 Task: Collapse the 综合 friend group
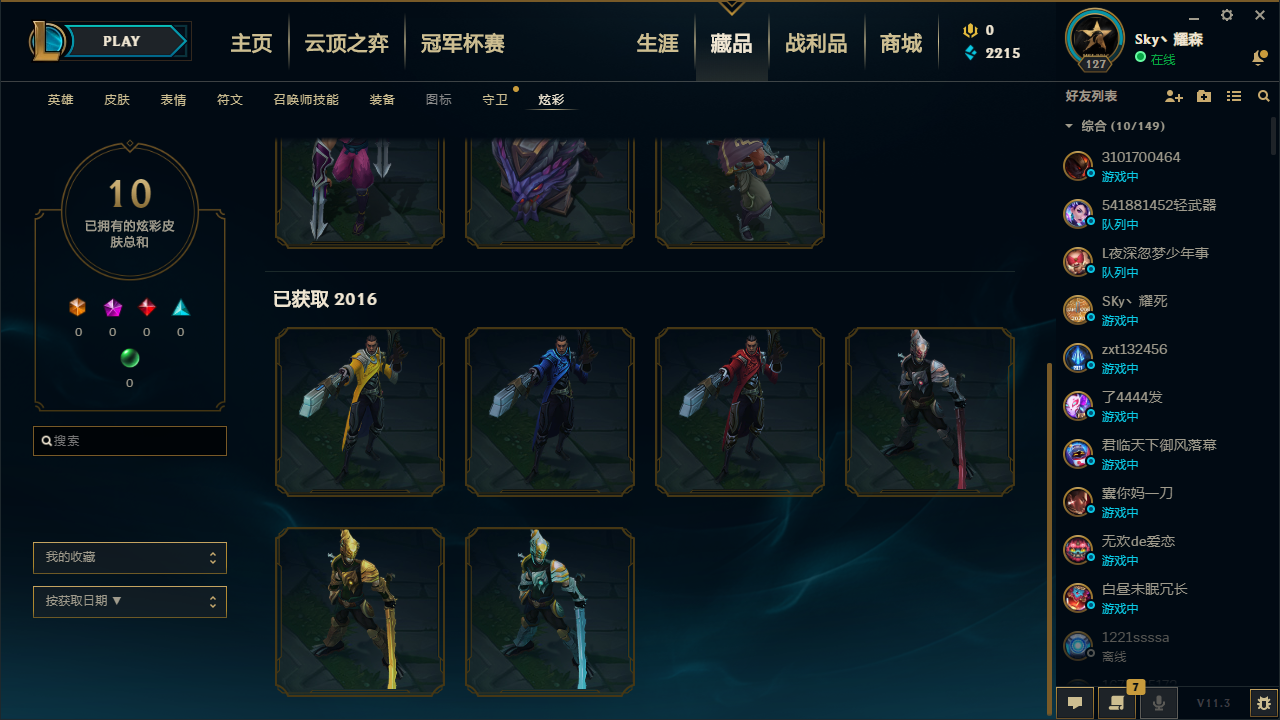1069,126
